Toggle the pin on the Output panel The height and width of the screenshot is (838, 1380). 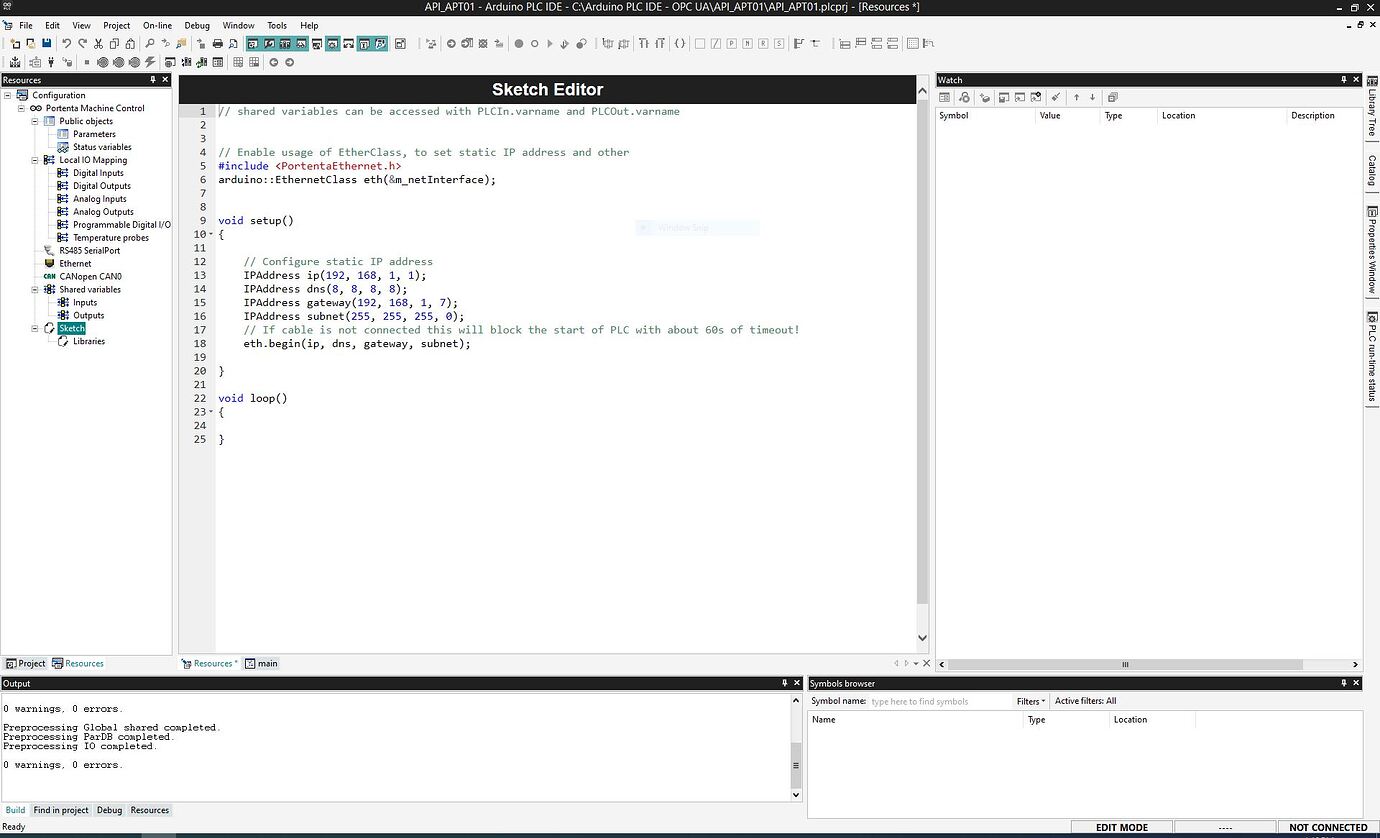784,683
